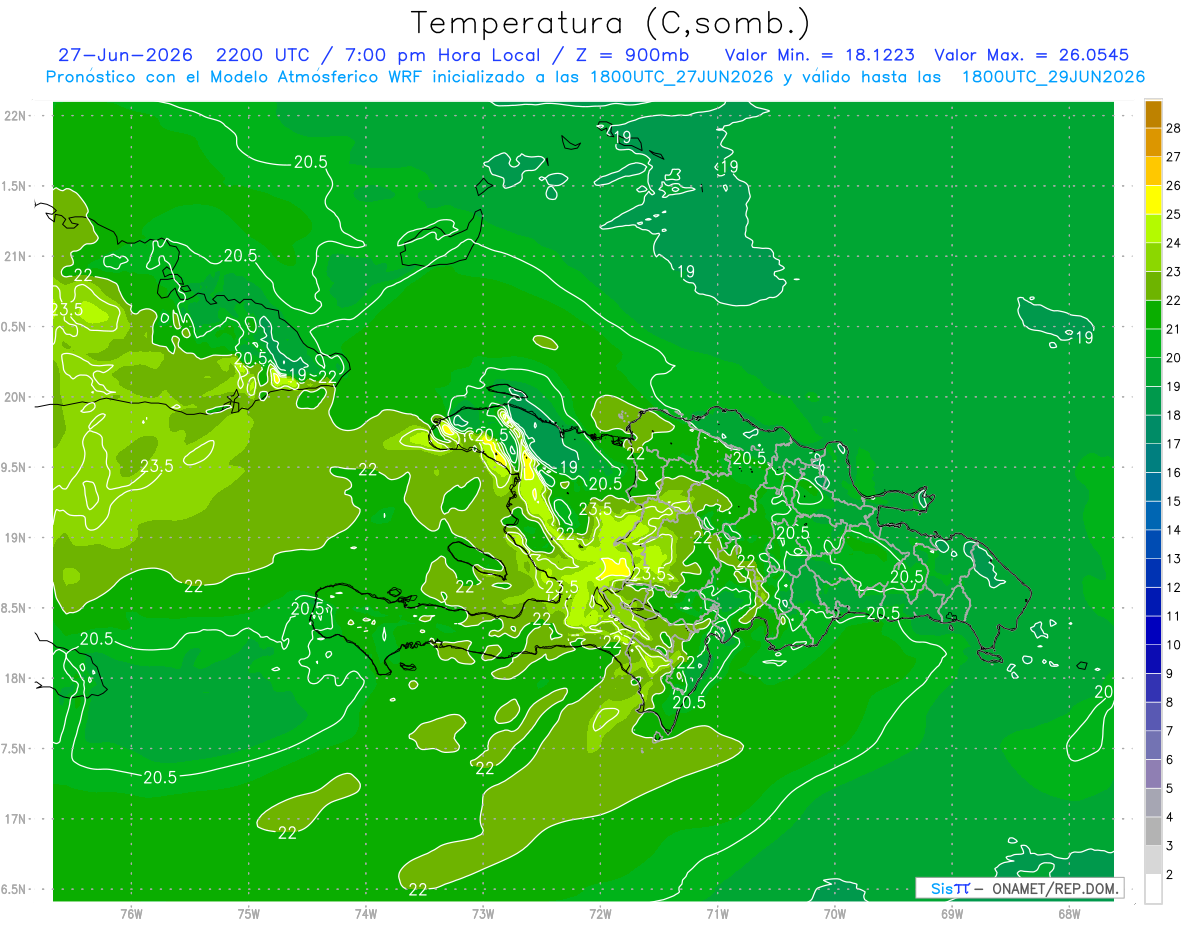Click the '9' value on color scale
This screenshot has height=927, width=1200.
pyautogui.click(x=1170, y=674)
